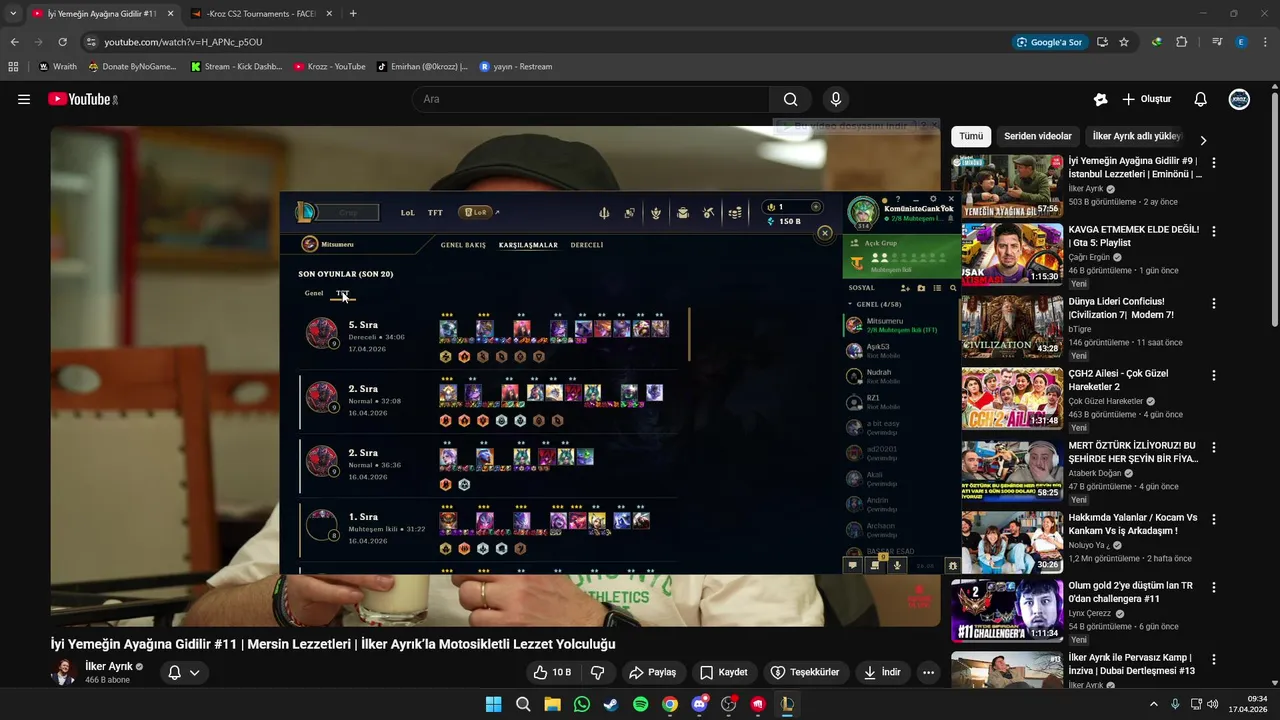Toggle the channel notification bell
The height and width of the screenshot is (720, 1280).
pyautogui.click(x=184, y=672)
